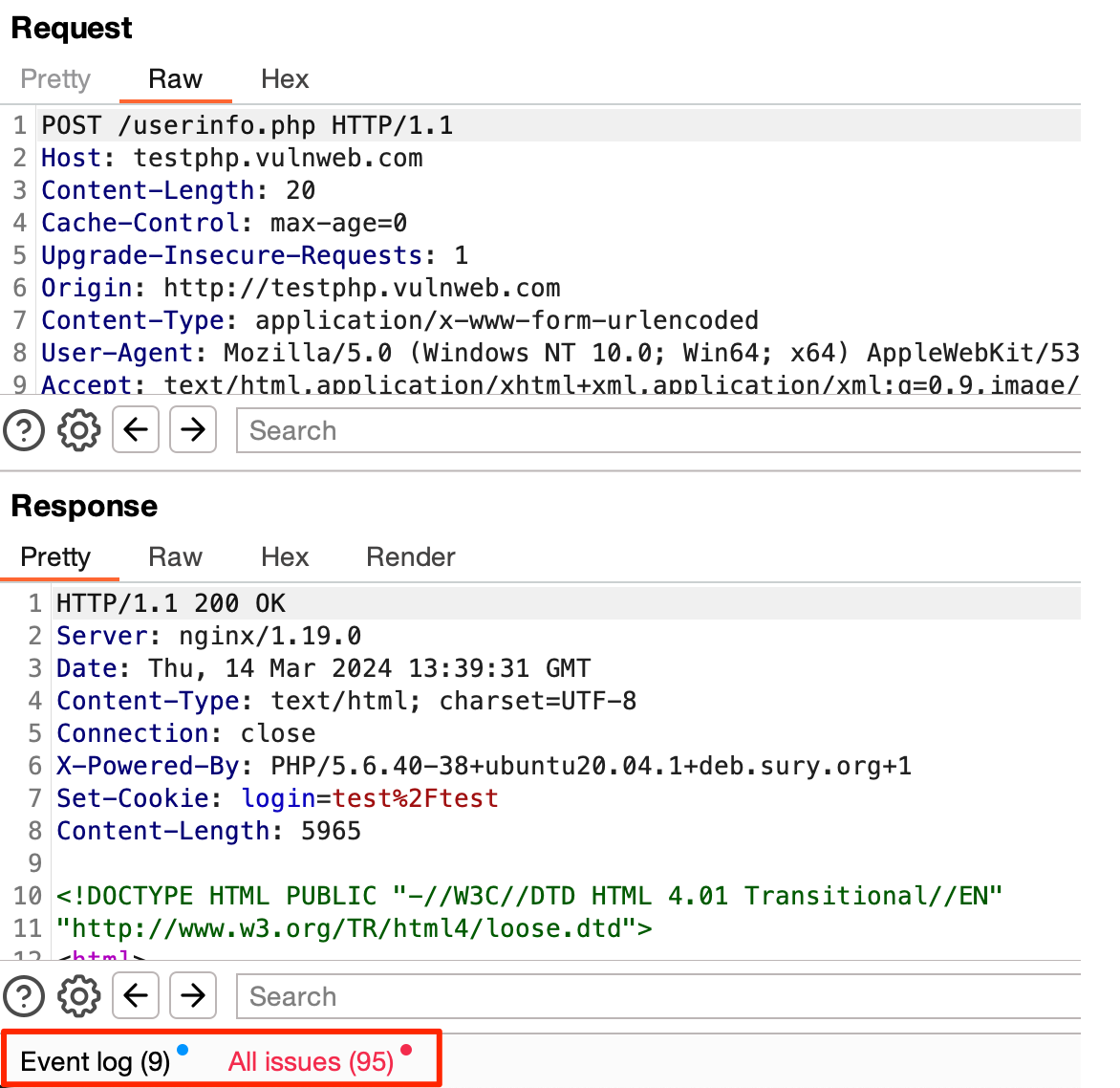Open the help icon below the Response panel
This screenshot has height=1088, width=1120.
(x=24, y=996)
